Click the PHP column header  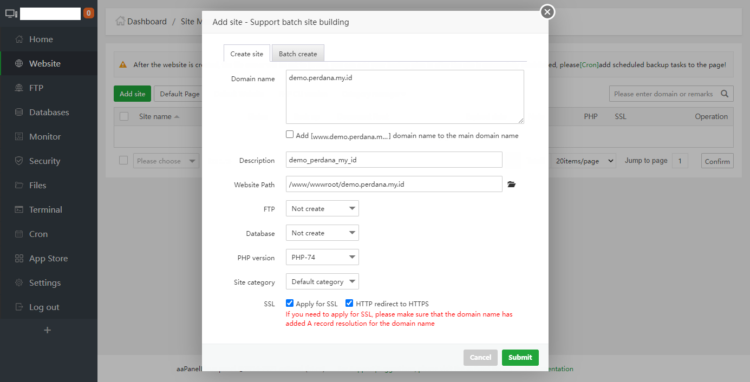click(x=591, y=116)
